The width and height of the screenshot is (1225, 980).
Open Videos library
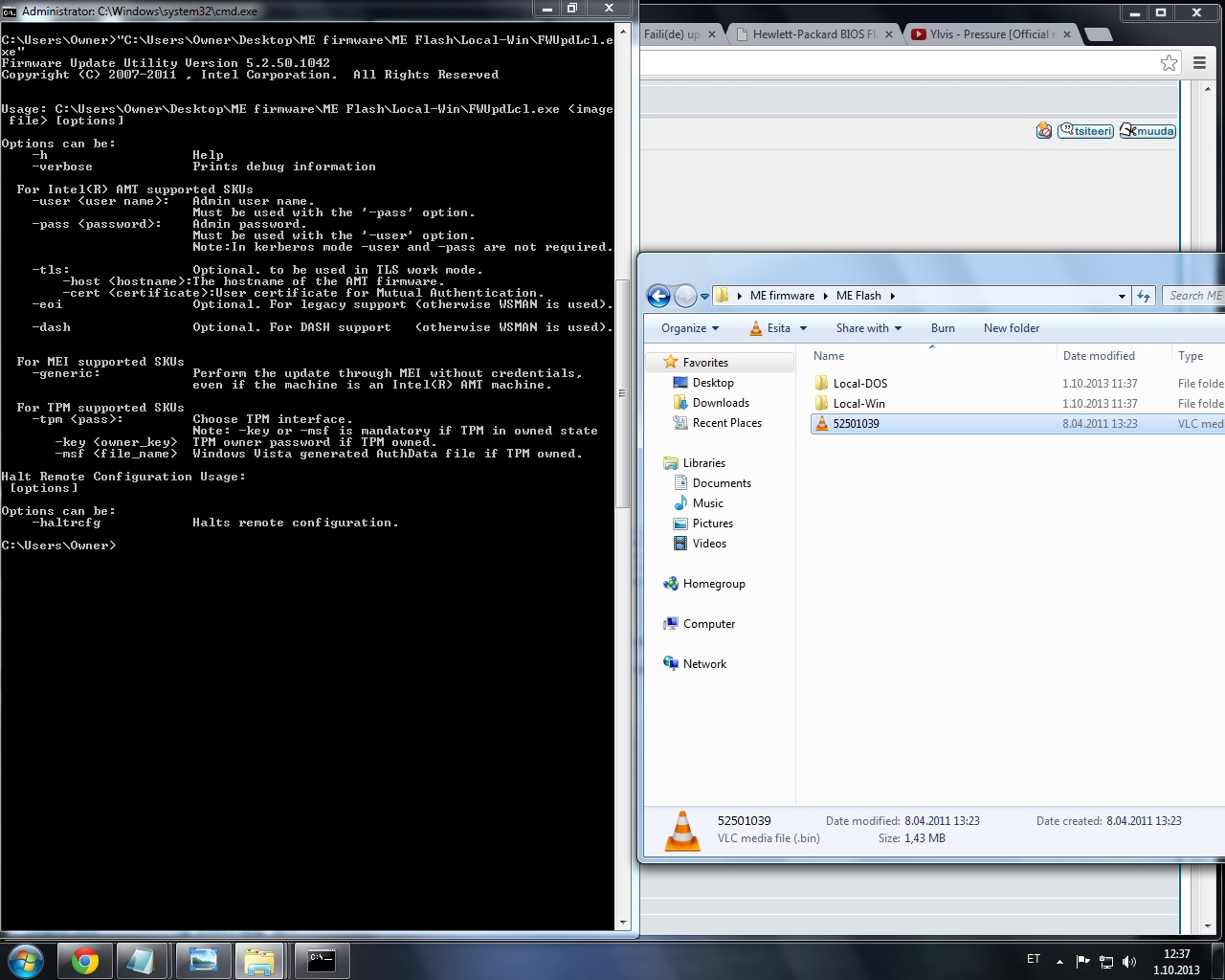[x=709, y=544]
